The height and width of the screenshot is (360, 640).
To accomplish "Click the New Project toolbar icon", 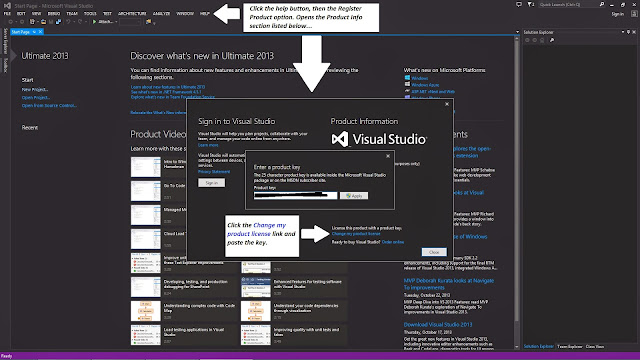I will coord(32,22).
